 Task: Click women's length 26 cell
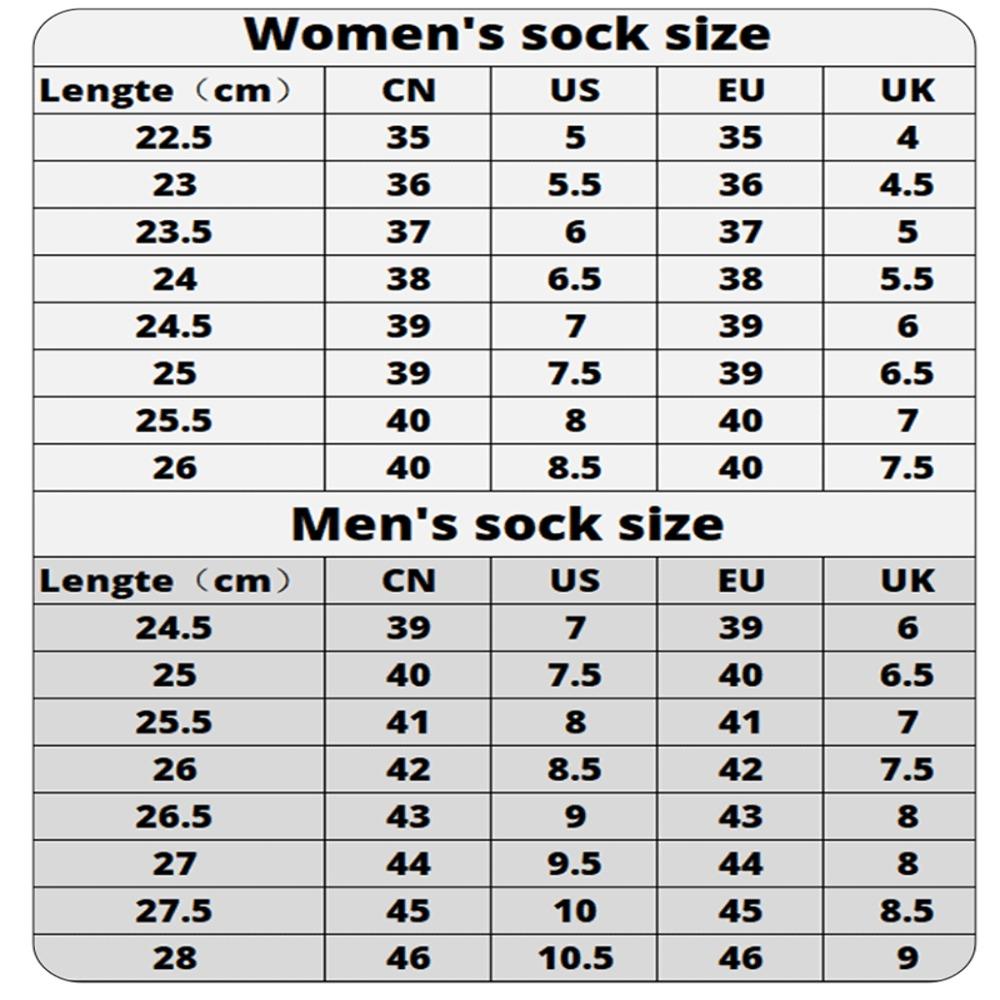click(x=179, y=468)
